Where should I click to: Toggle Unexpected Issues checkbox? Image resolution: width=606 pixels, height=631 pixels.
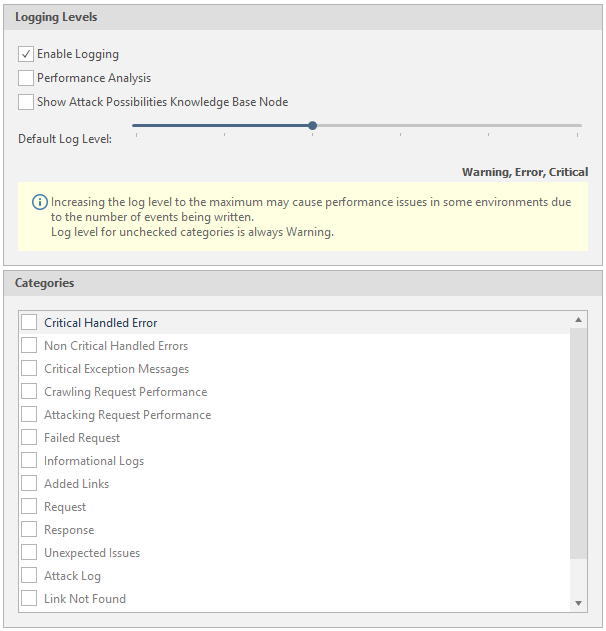click(29, 553)
